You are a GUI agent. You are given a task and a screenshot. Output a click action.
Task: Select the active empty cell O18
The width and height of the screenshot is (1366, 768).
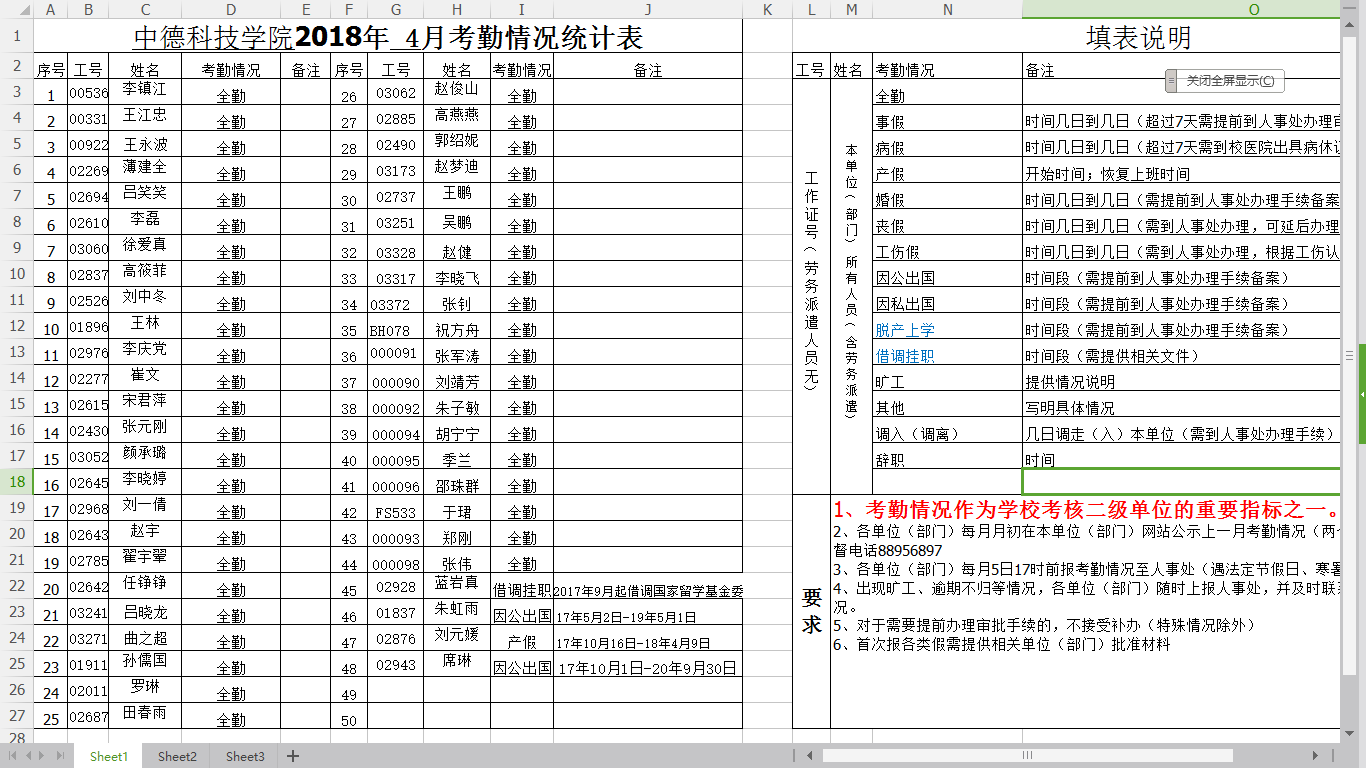point(1181,481)
